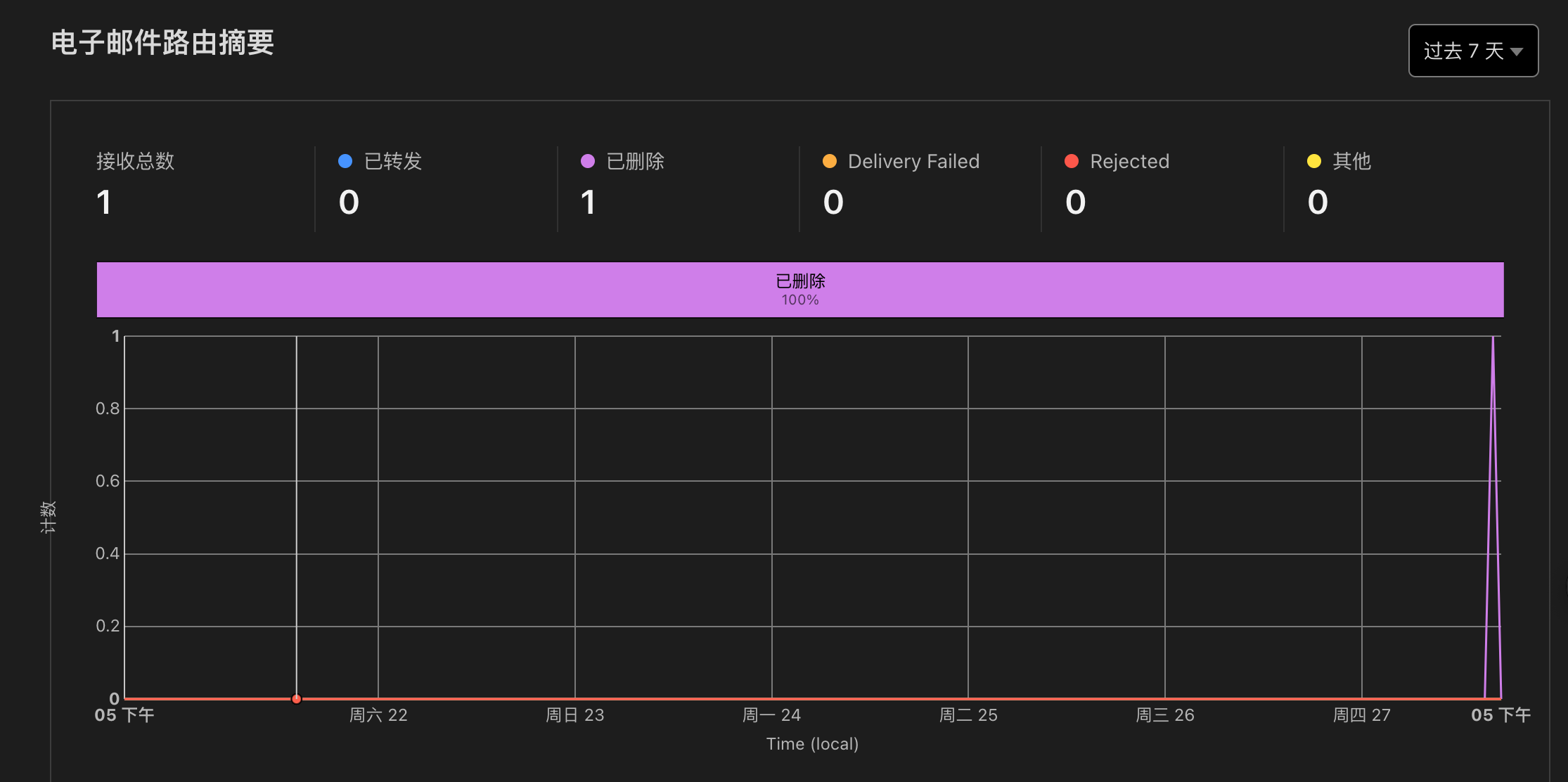Select the Delivery Failed legend label
The image size is (1568, 782).
pyautogui.click(x=913, y=161)
